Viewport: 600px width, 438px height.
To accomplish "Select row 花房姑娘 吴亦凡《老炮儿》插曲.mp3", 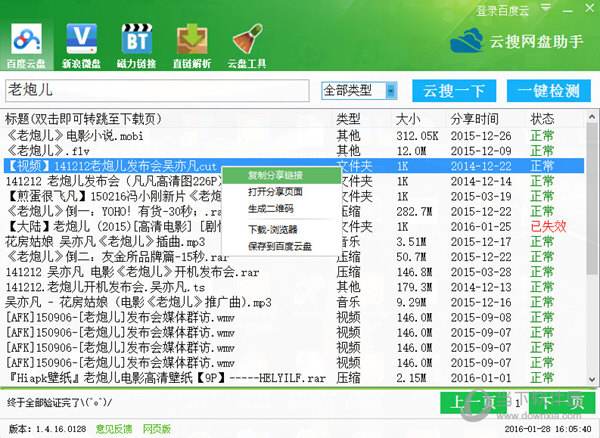I will click(294, 242).
